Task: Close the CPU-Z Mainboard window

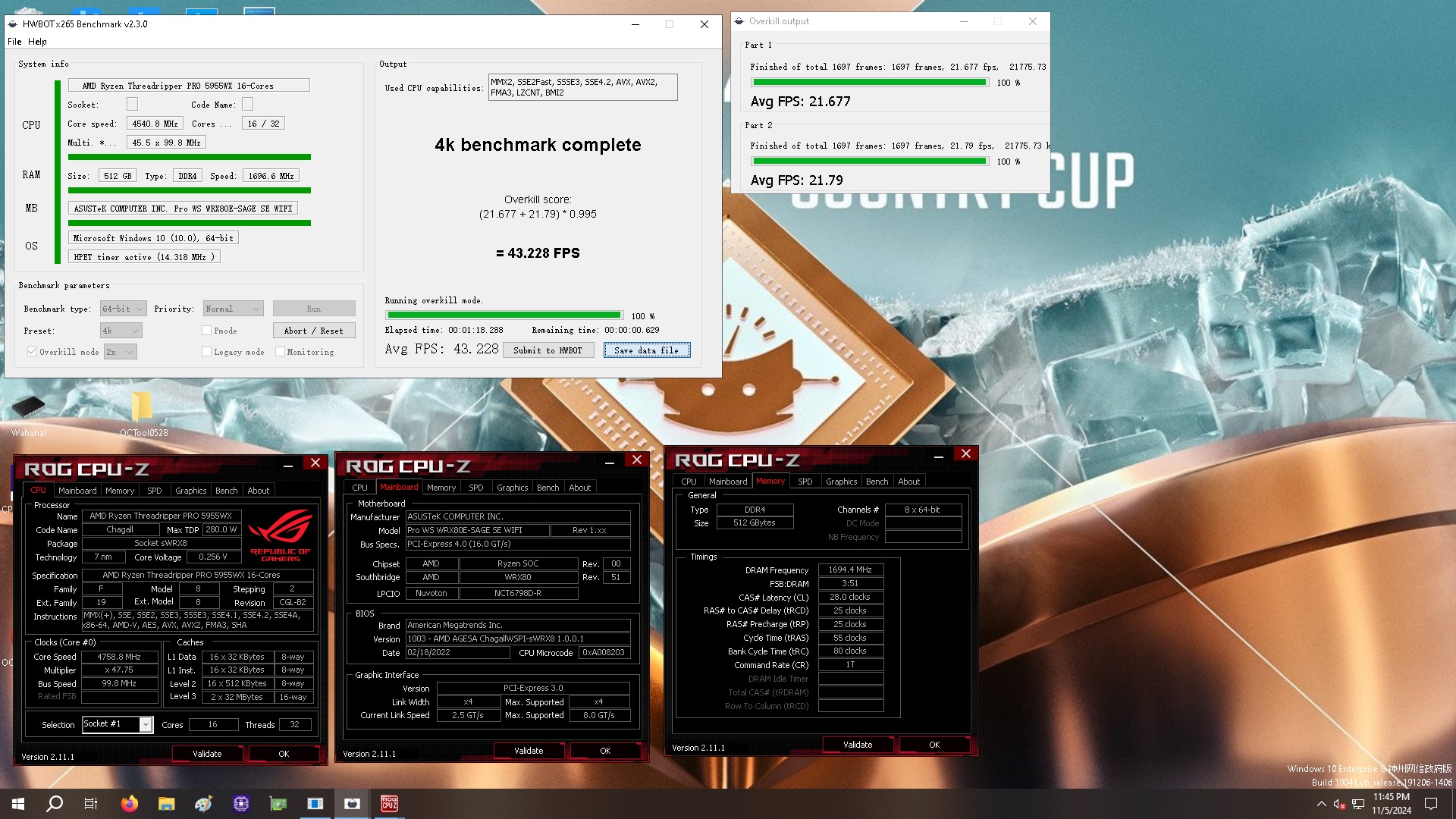Action: coord(637,460)
